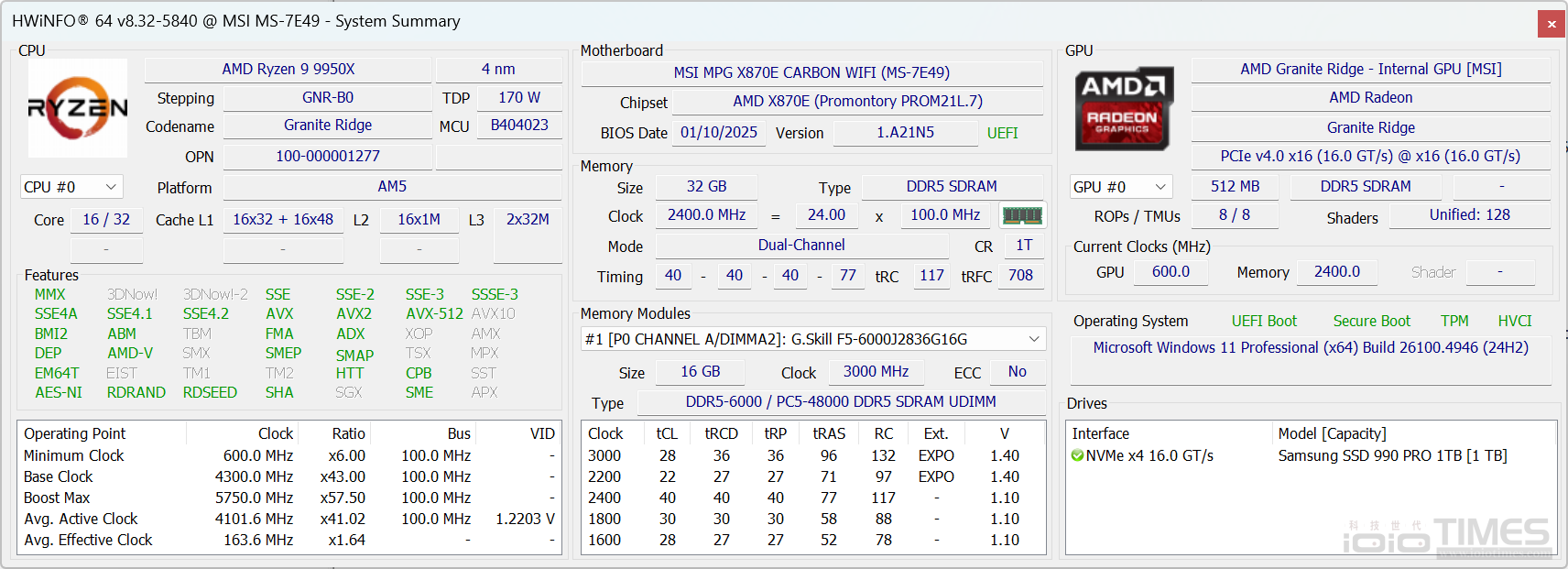Click the Secure Boot status label

pyautogui.click(x=1371, y=321)
